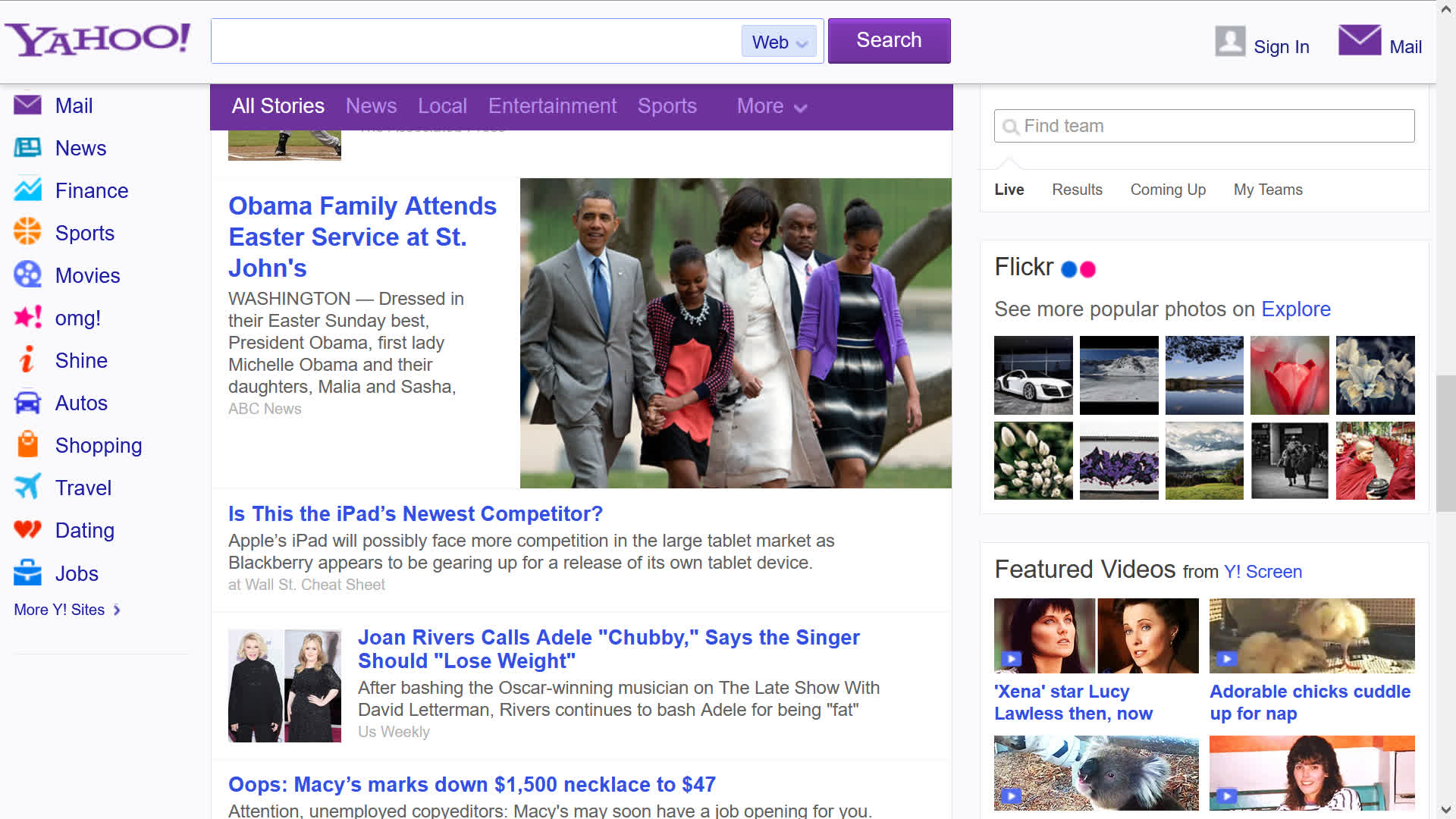Click the Jobs briefcase icon
The image size is (1456, 819).
(x=28, y=573)
